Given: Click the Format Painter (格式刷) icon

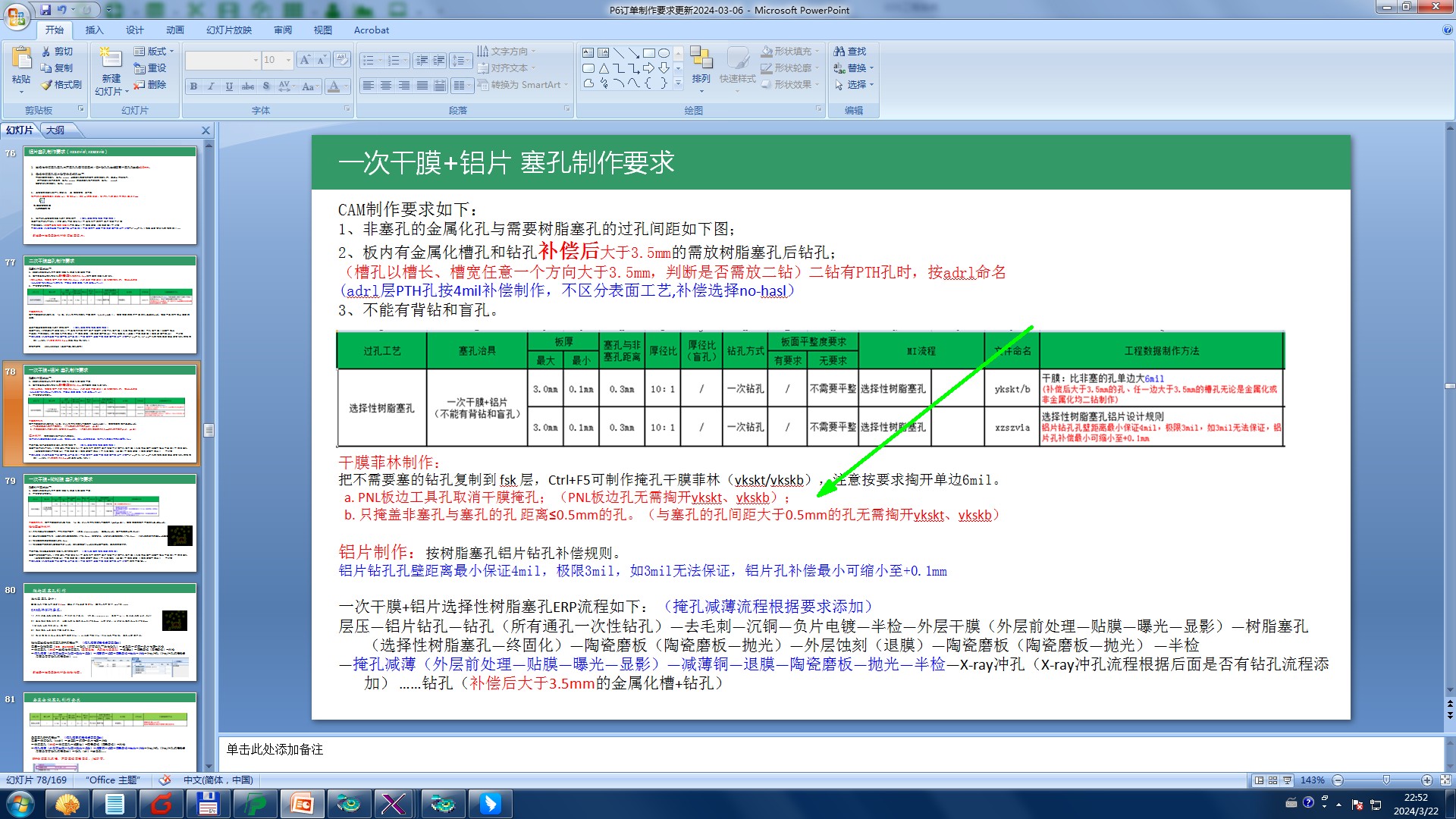Looking at the screenshot, I should coord(47,85).
